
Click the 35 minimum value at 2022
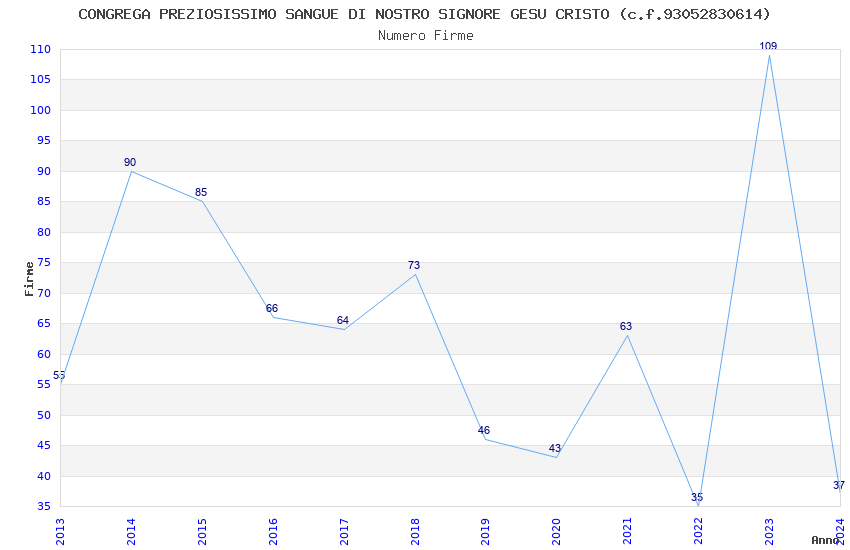pos(697,497)
